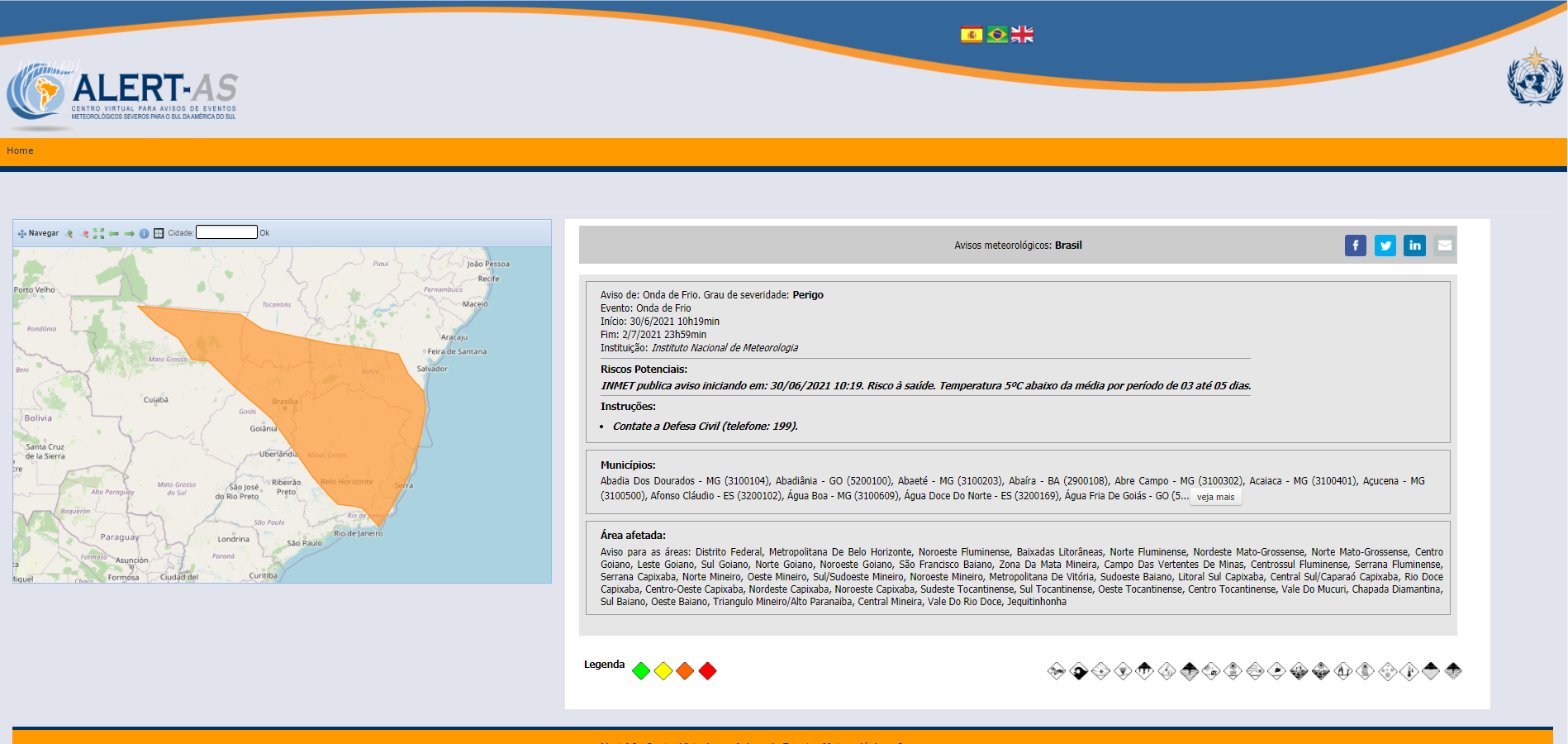The width and height of the screenshot is (1568, 744).
Task: Select the Navegar pan tool
Action: [x=38, y=234]
